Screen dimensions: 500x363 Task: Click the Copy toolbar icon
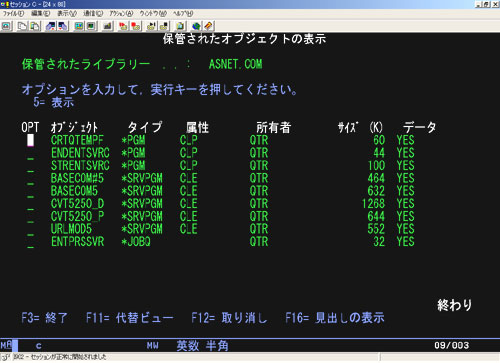(x=22, y=26)
